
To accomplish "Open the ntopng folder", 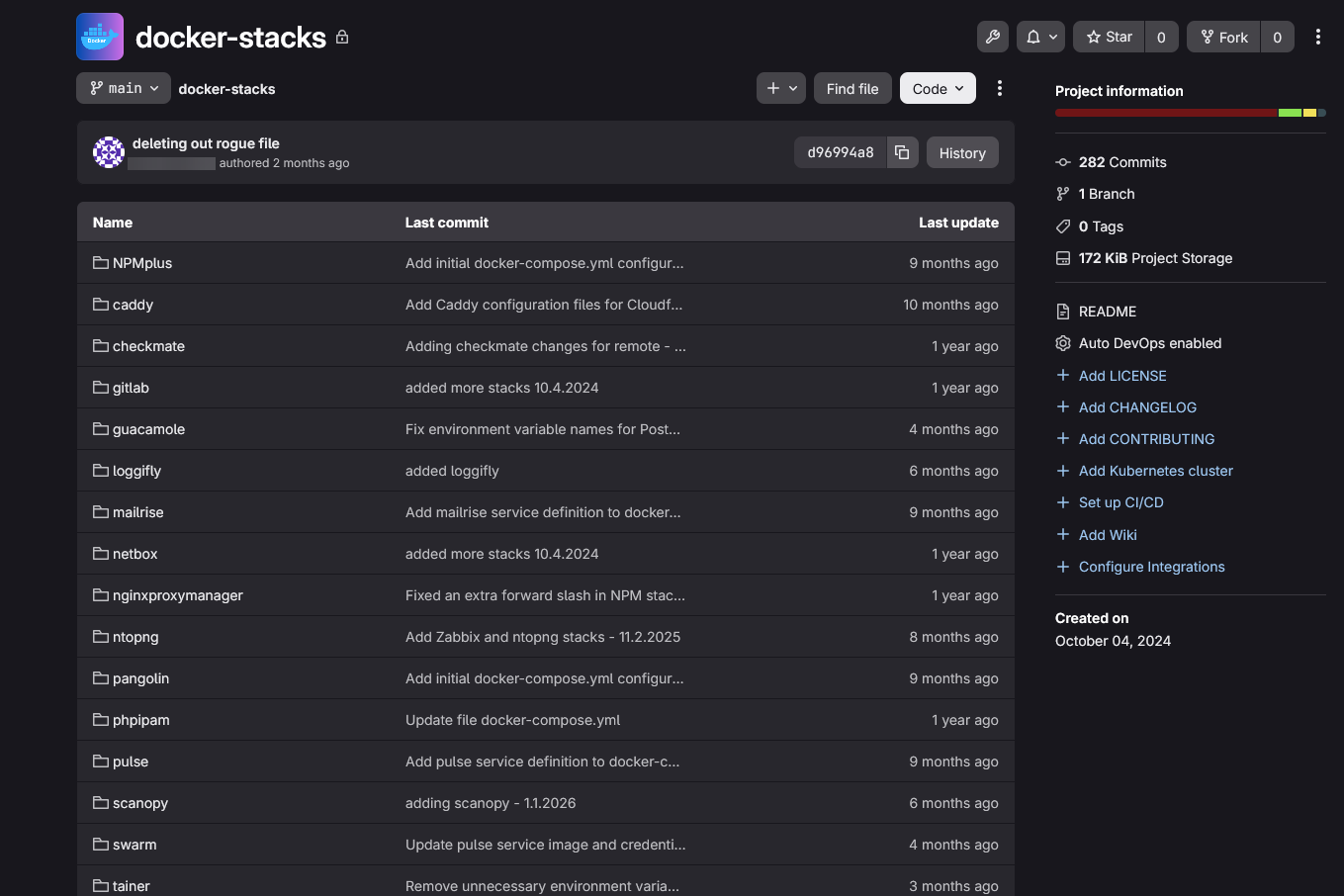I will click(135, 637).
